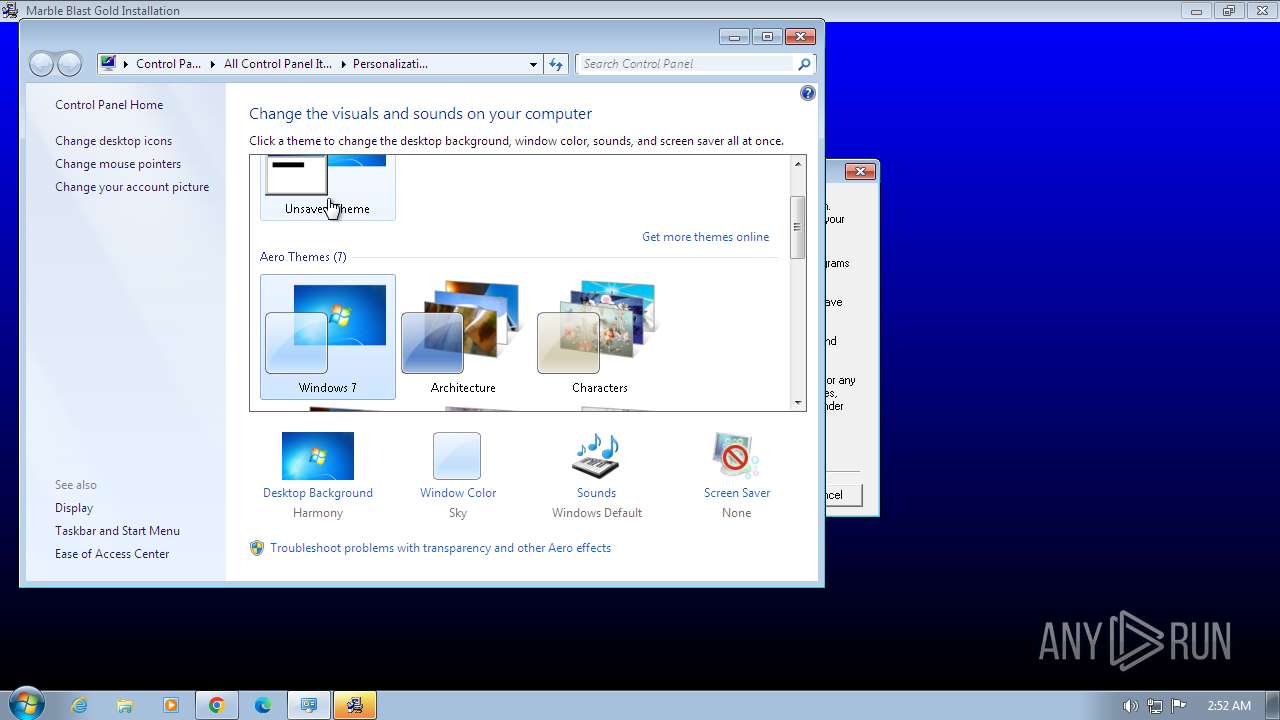
Task: Click the network tray icon
Action: (x=1155, y=706)
